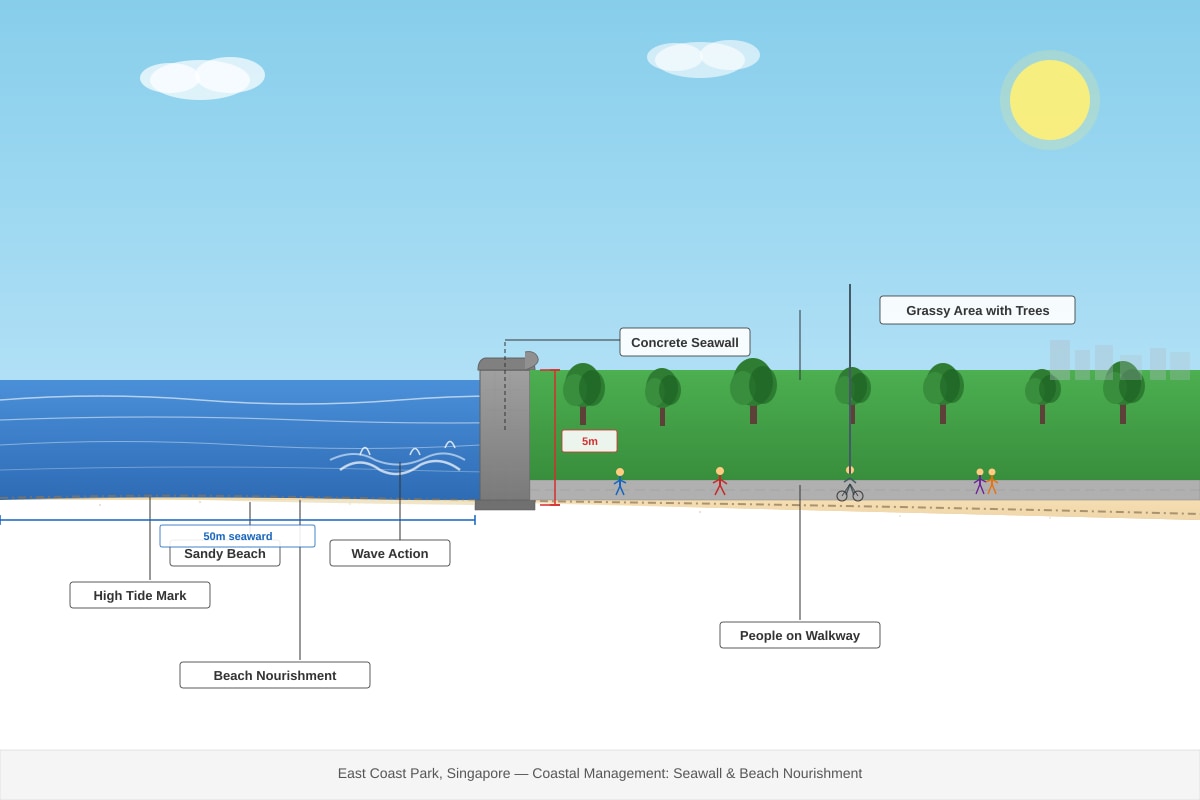Click the Beach Nourishment label

[275, 675]
